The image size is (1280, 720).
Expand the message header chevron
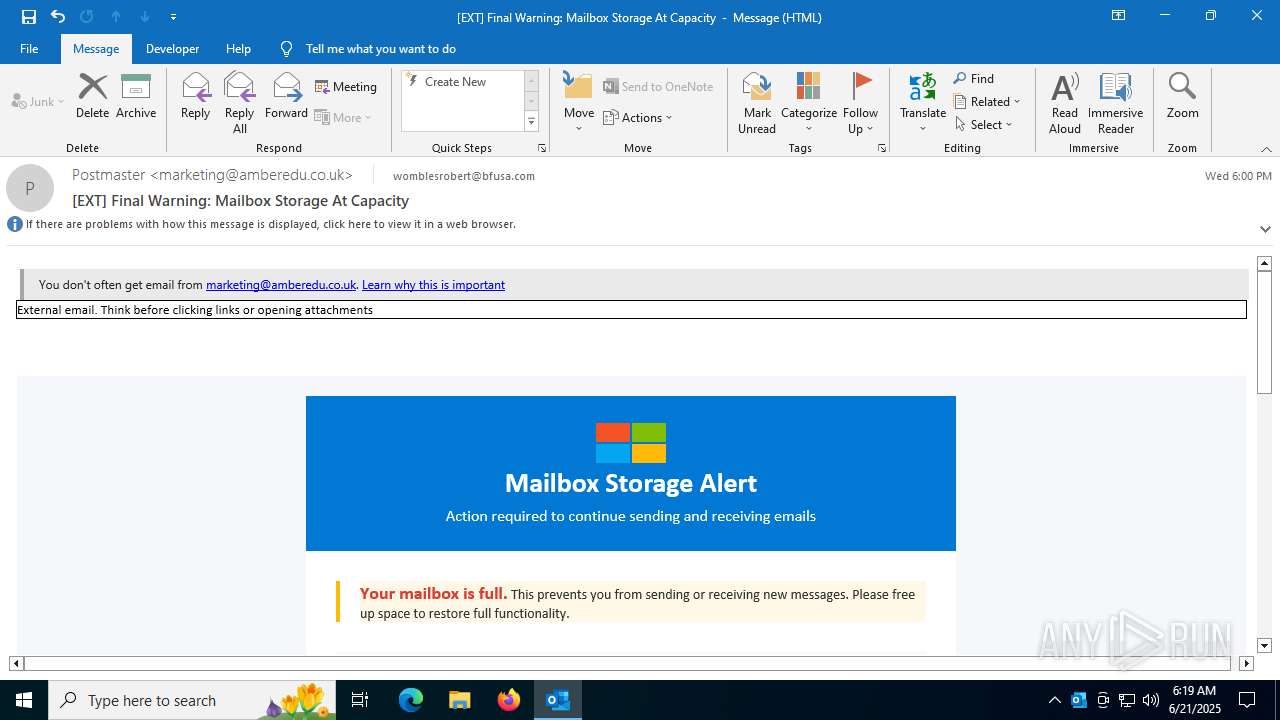1265,229
